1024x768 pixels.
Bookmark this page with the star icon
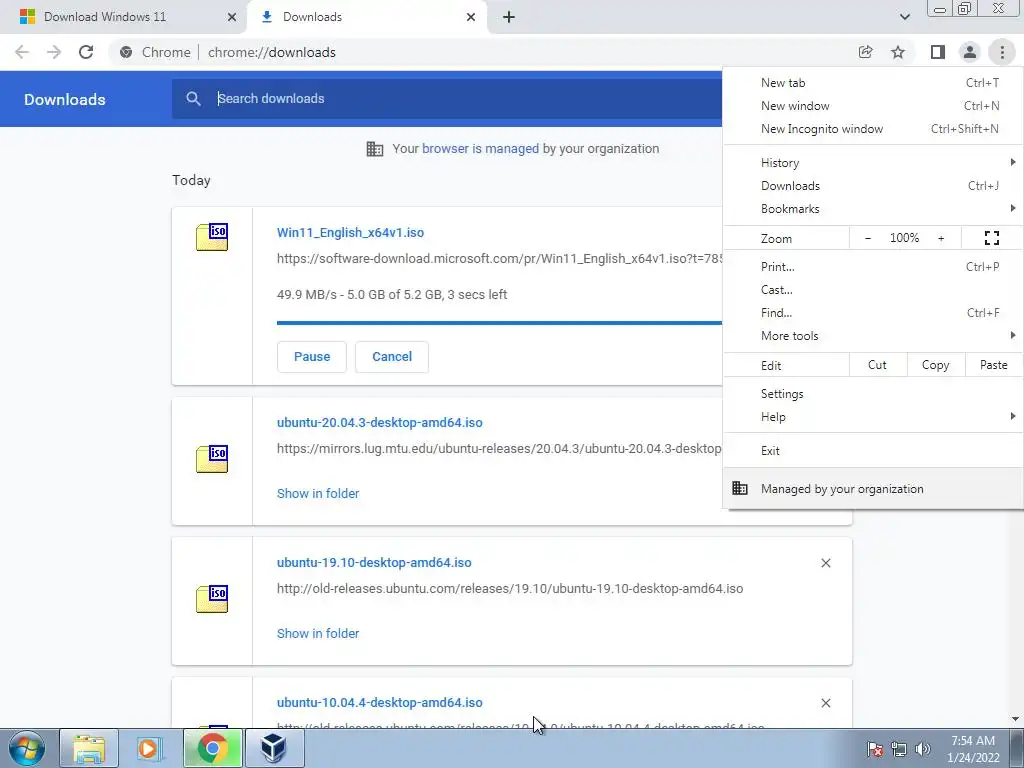click(898, 52)
